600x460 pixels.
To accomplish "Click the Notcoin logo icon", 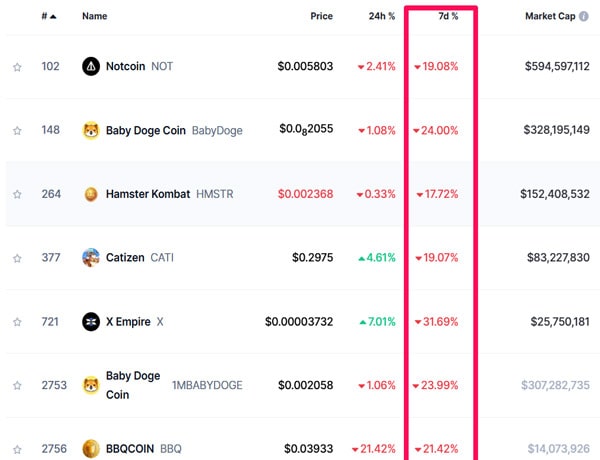I will click(x=91, y=66).
